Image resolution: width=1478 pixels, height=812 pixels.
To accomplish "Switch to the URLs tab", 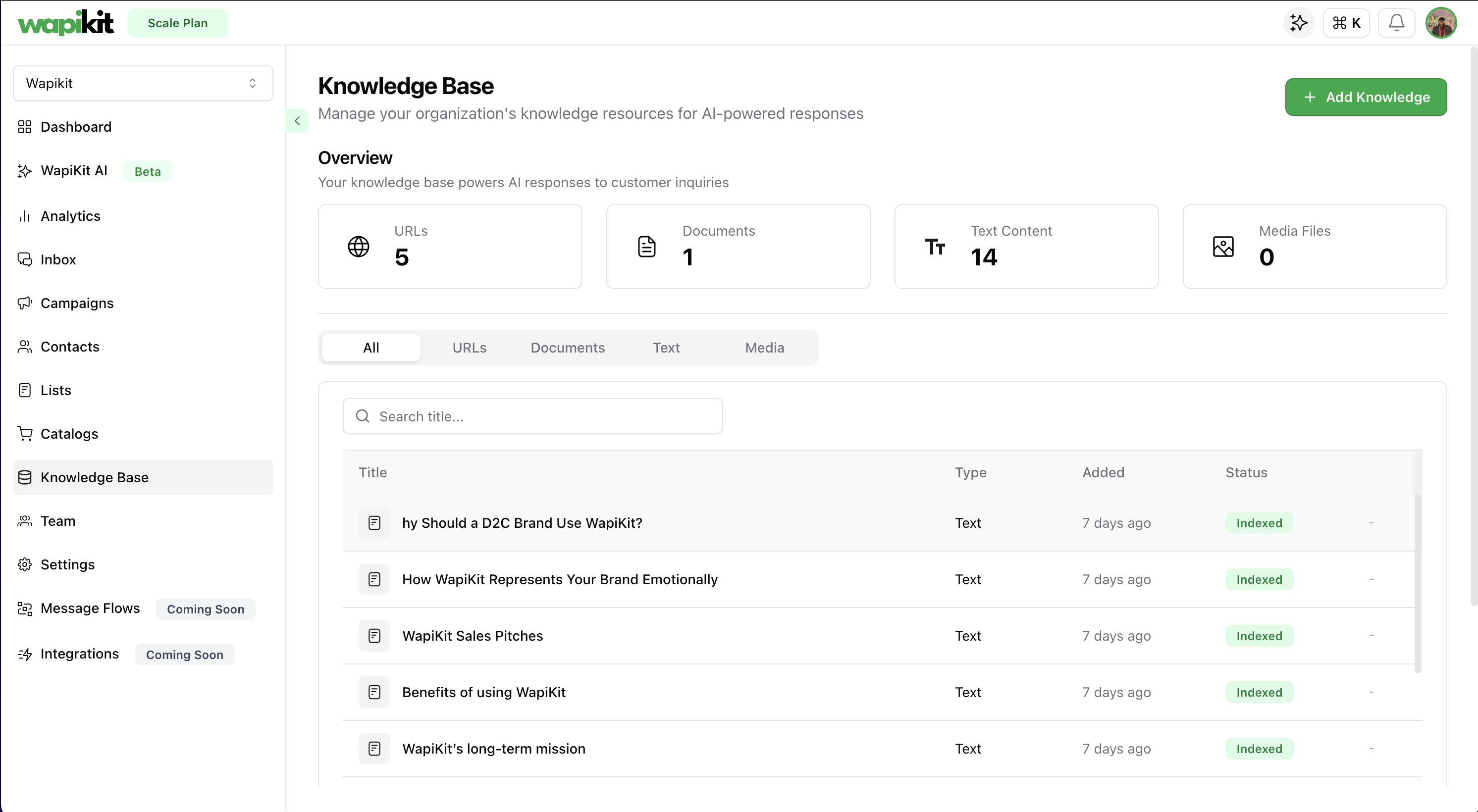I will [469, 348].
